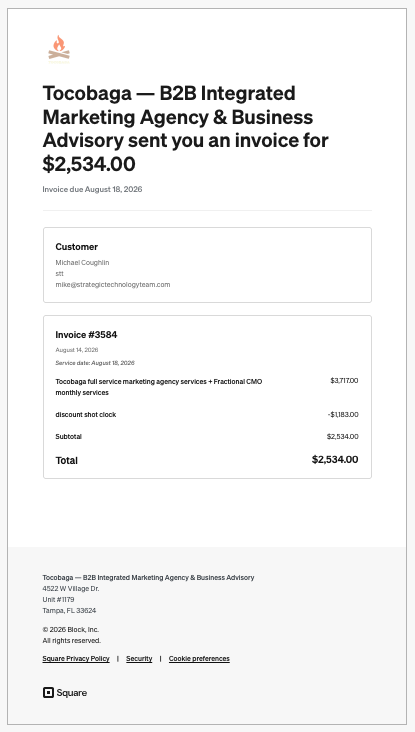Click the Invoice due August 18, 2026 text
This screenshot has height=732, width=415.
(92, 189)
